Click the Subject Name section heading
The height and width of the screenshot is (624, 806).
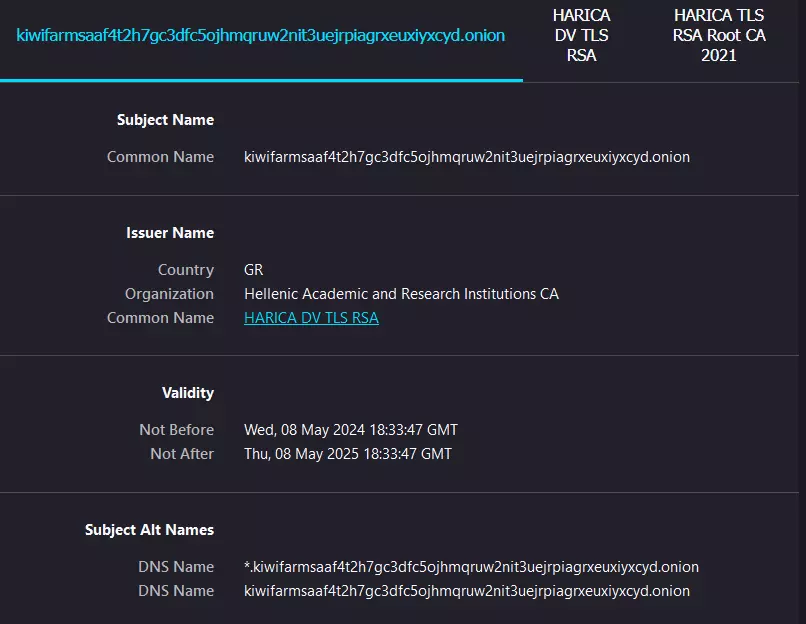click(166, 120)
